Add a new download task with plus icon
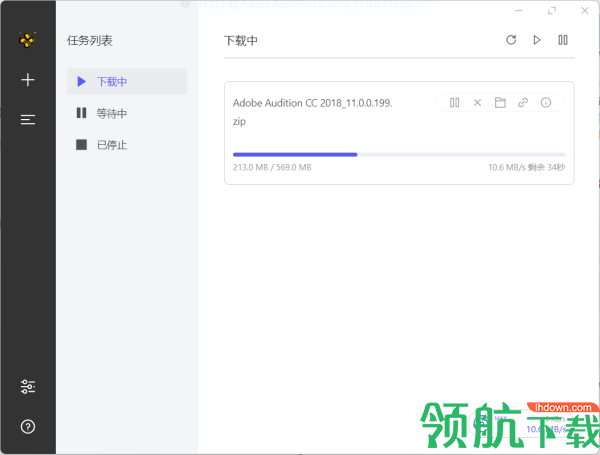 (x=28, y=80)
